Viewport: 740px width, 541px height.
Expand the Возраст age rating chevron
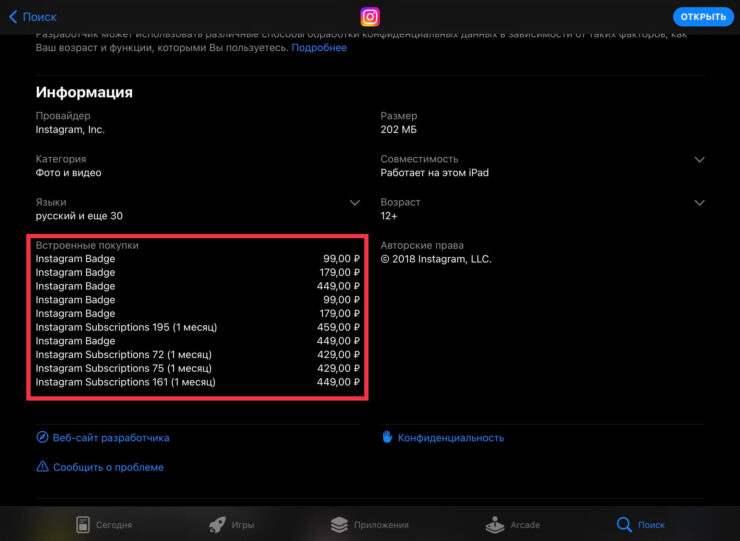[x=699, y=203]
